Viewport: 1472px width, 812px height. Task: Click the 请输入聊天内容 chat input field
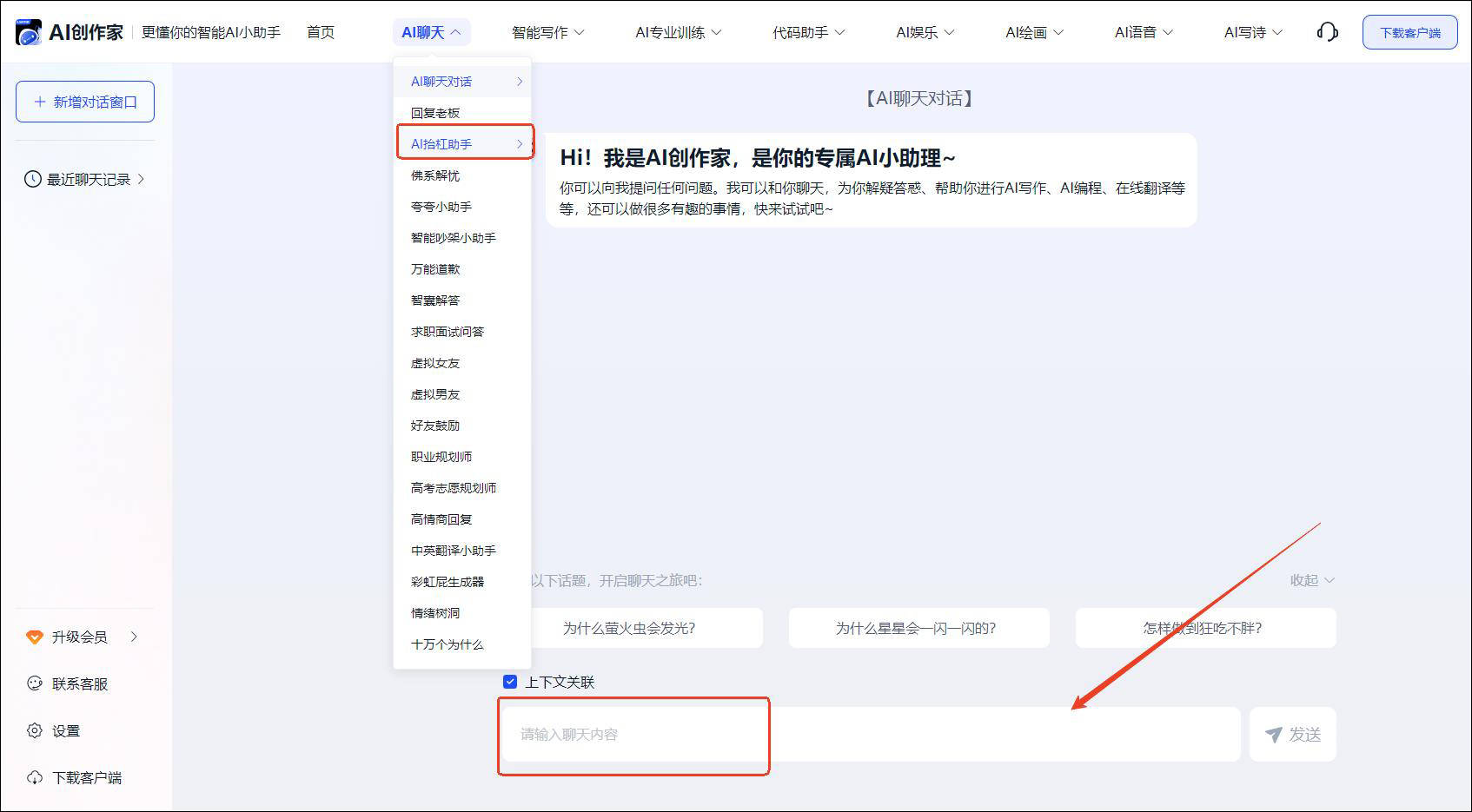pyautogui.click(x=869, y=735)
